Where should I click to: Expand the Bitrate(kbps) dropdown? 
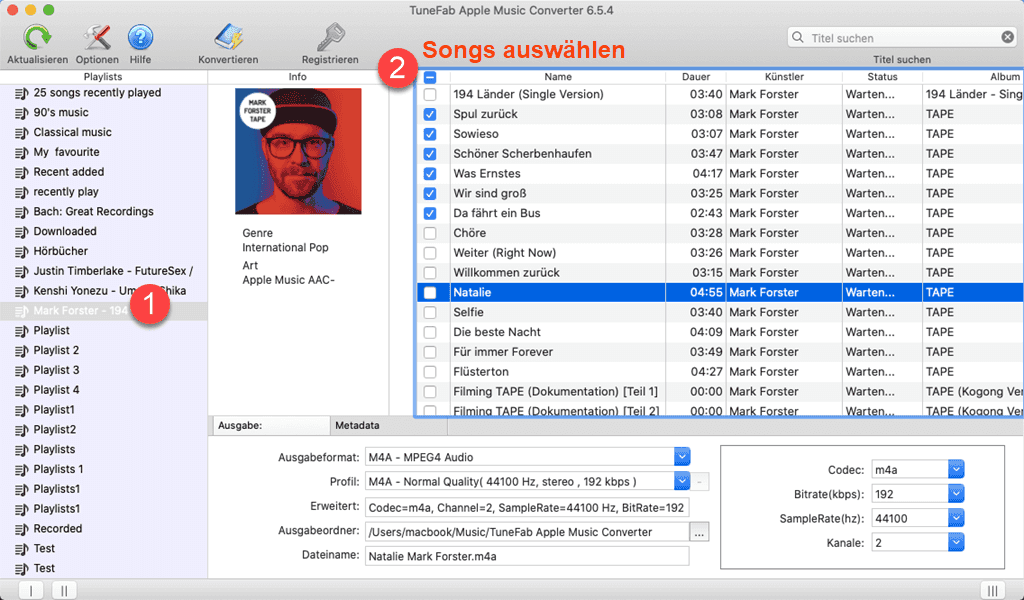(x=956, y=494)
